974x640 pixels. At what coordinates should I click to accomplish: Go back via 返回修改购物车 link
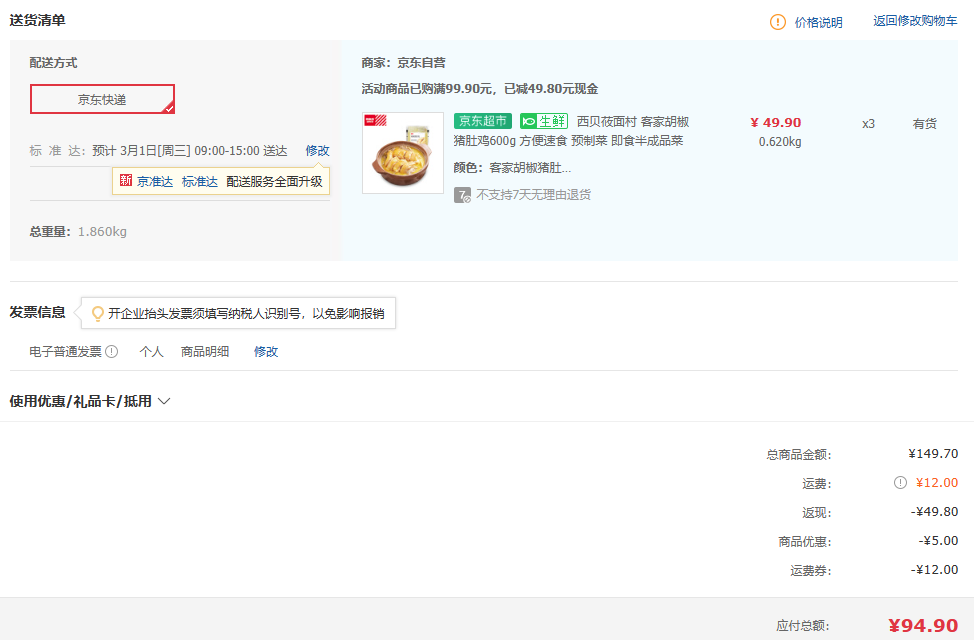coord(915,21)
